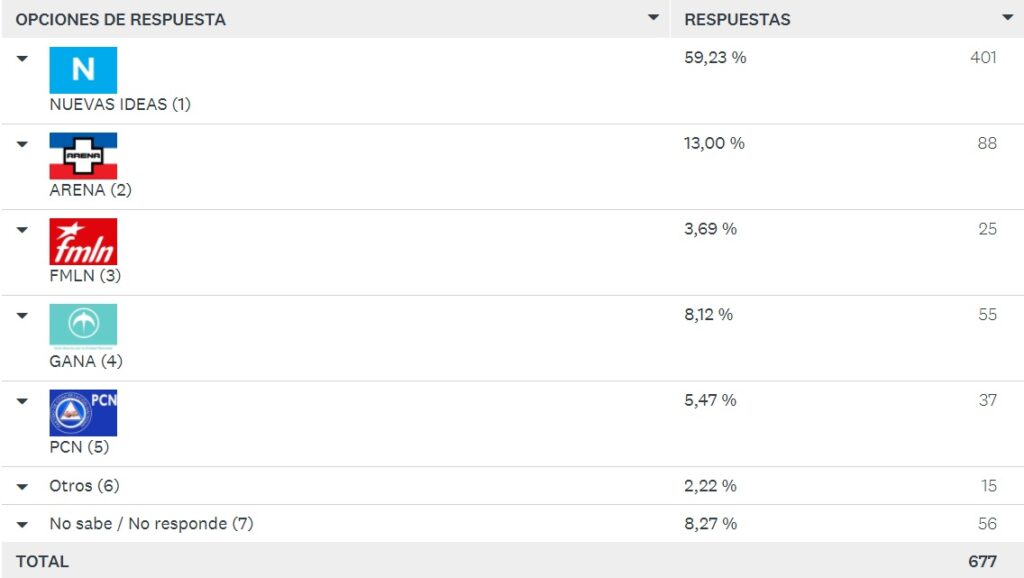Click the No sabe / No responde (7) text
Viewport: 1024px width, 578px height.
[152, 524]
